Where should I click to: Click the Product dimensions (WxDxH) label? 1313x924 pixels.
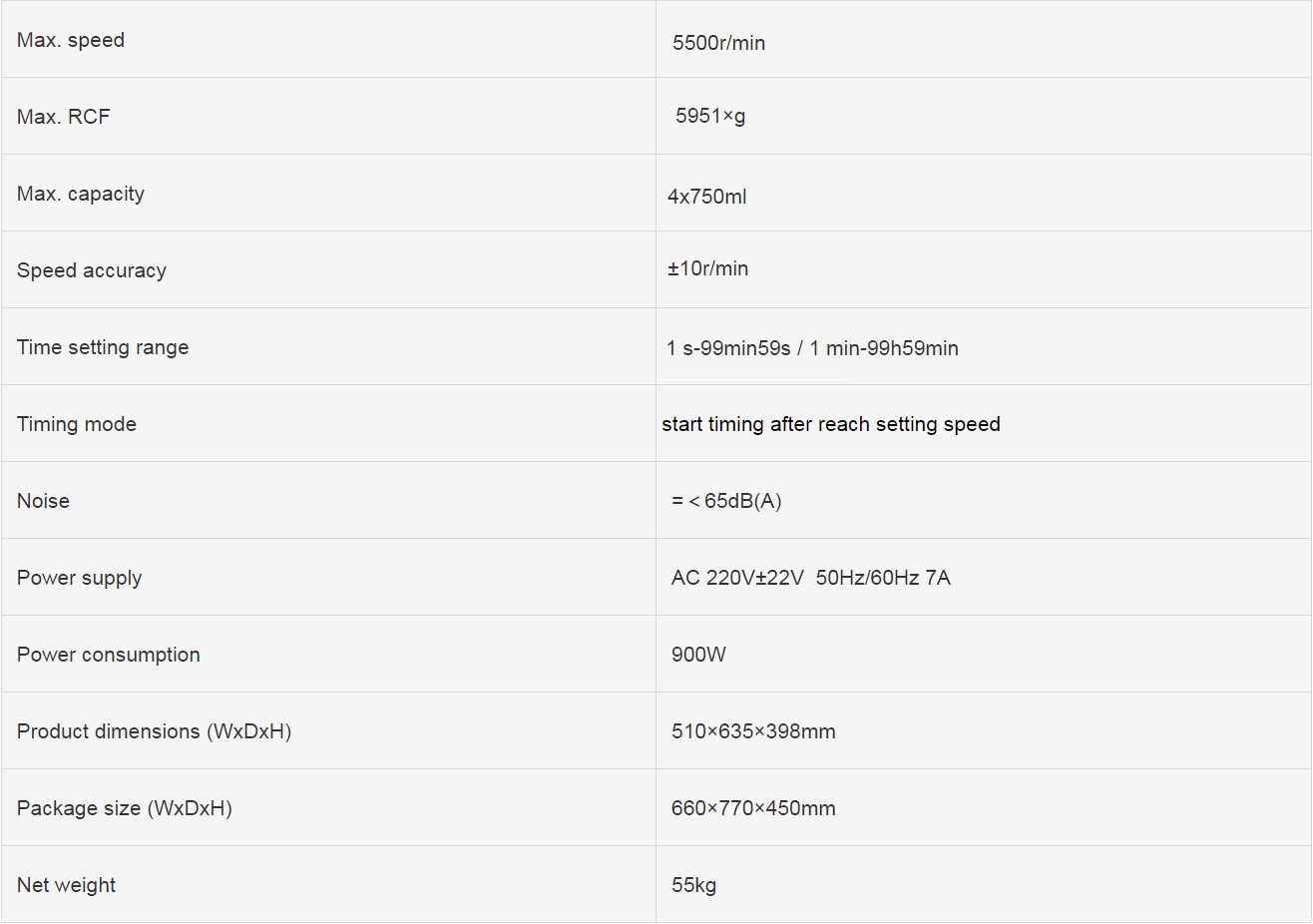coord(155,731)
